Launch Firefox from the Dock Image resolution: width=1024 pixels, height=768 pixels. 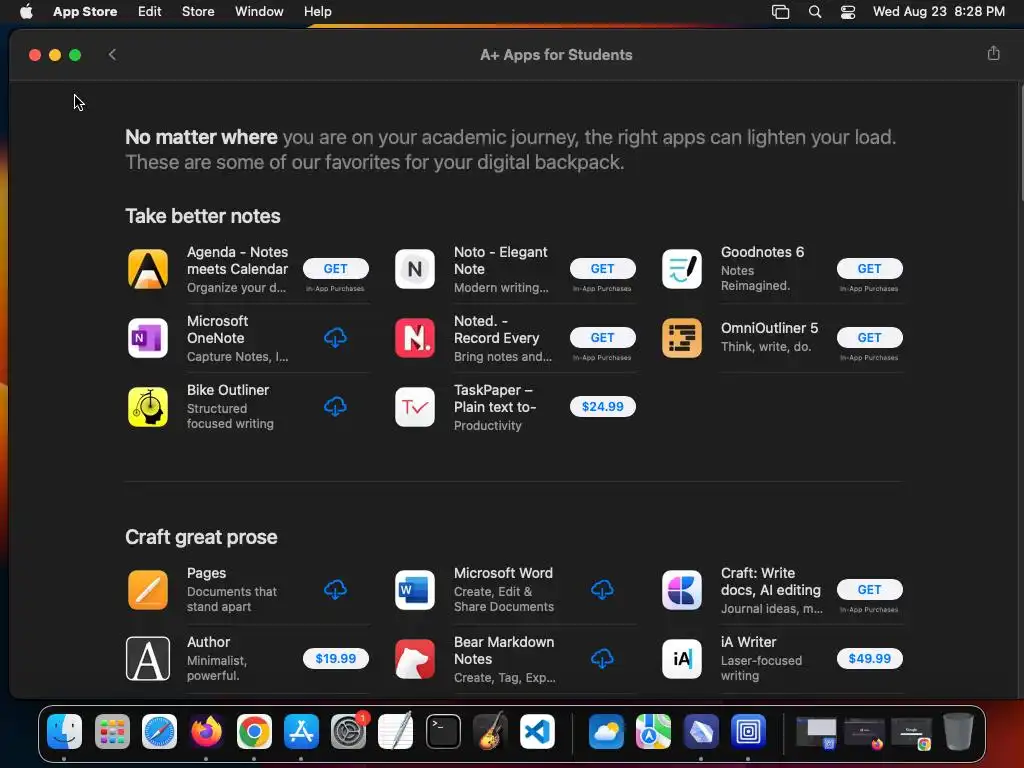pos(206,731)
